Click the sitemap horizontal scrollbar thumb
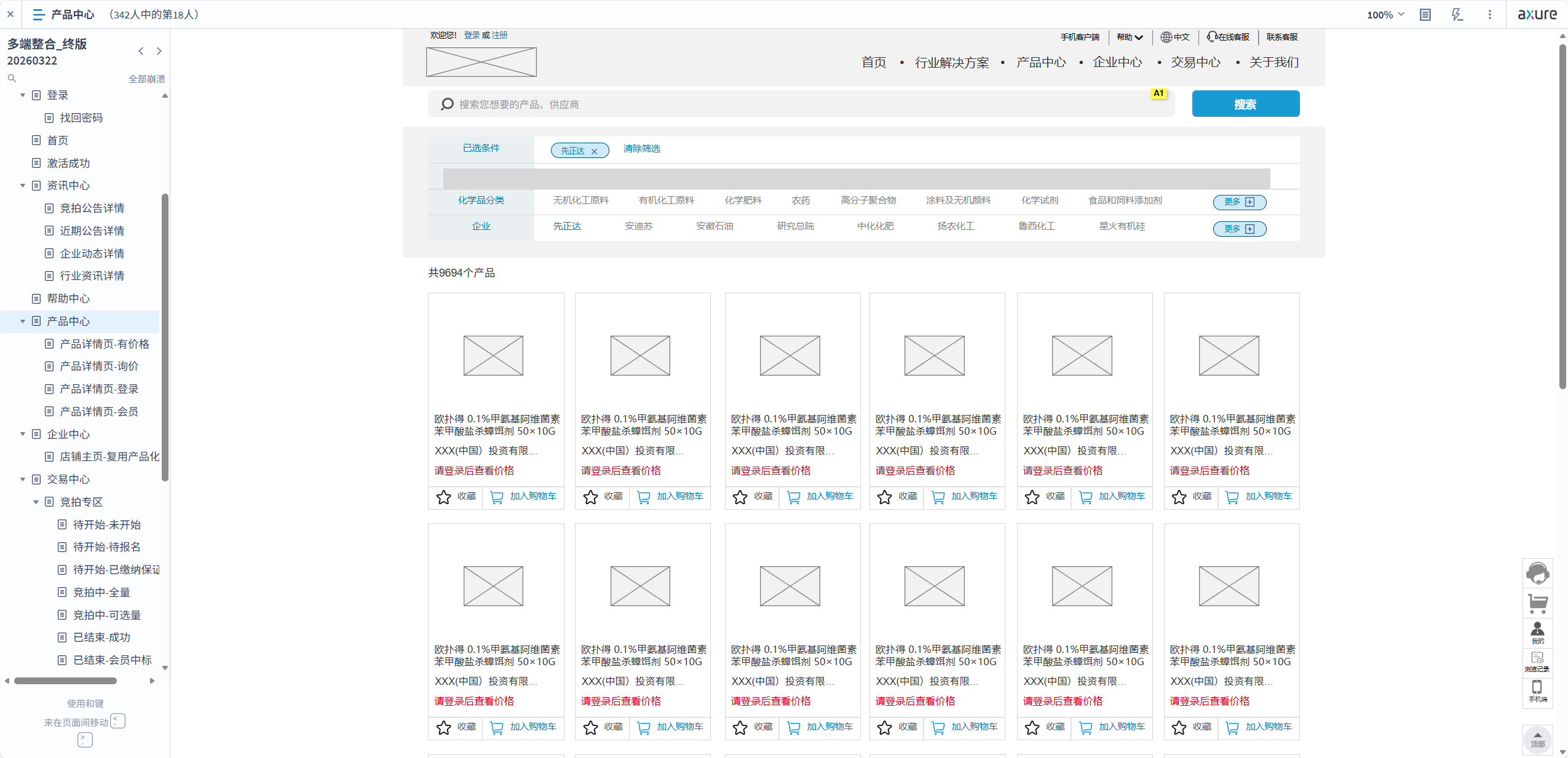Screen dimensions: 1568x758 click(x=65, y=681)
